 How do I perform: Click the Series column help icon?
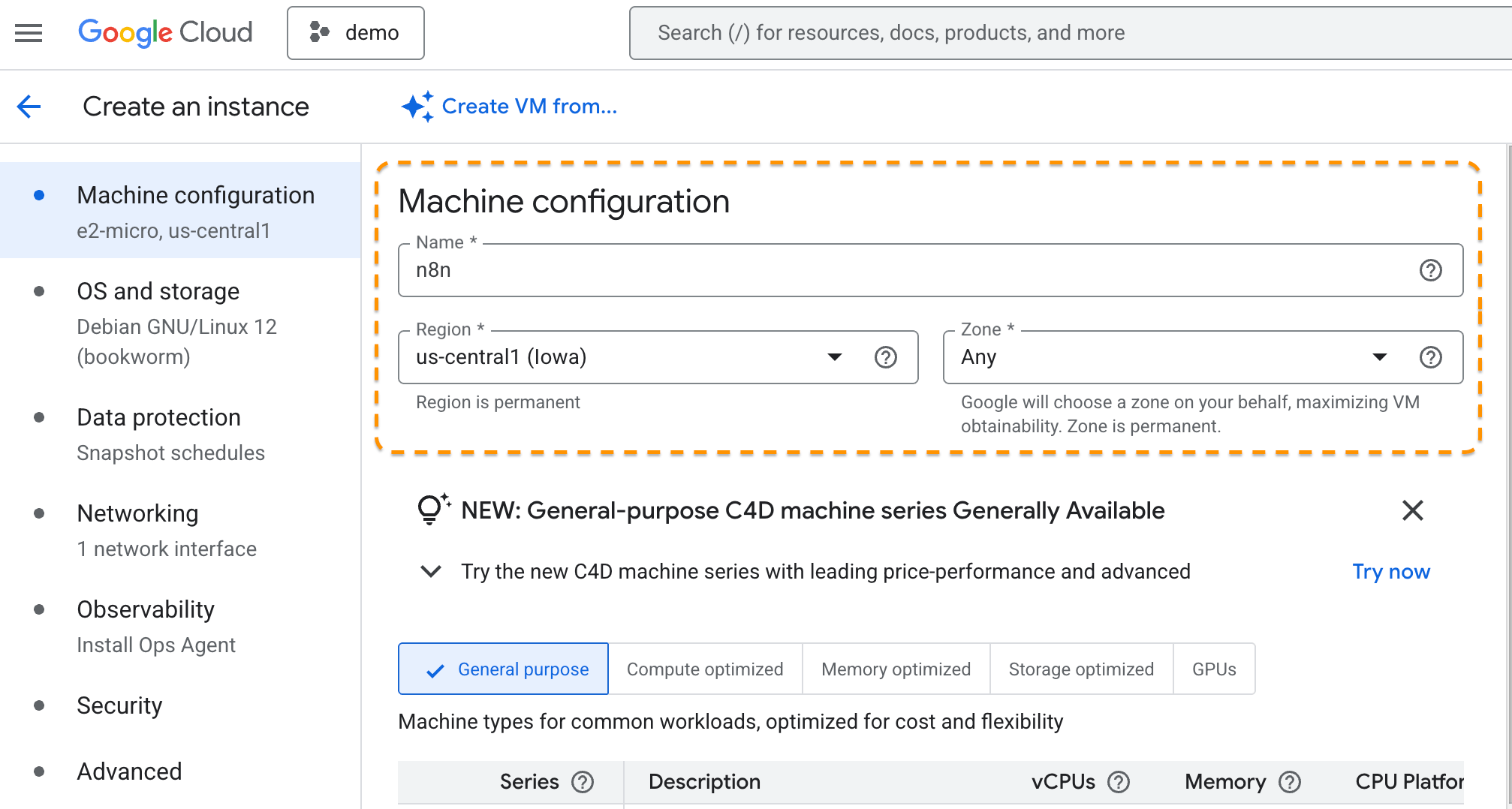tap(583, 782)
